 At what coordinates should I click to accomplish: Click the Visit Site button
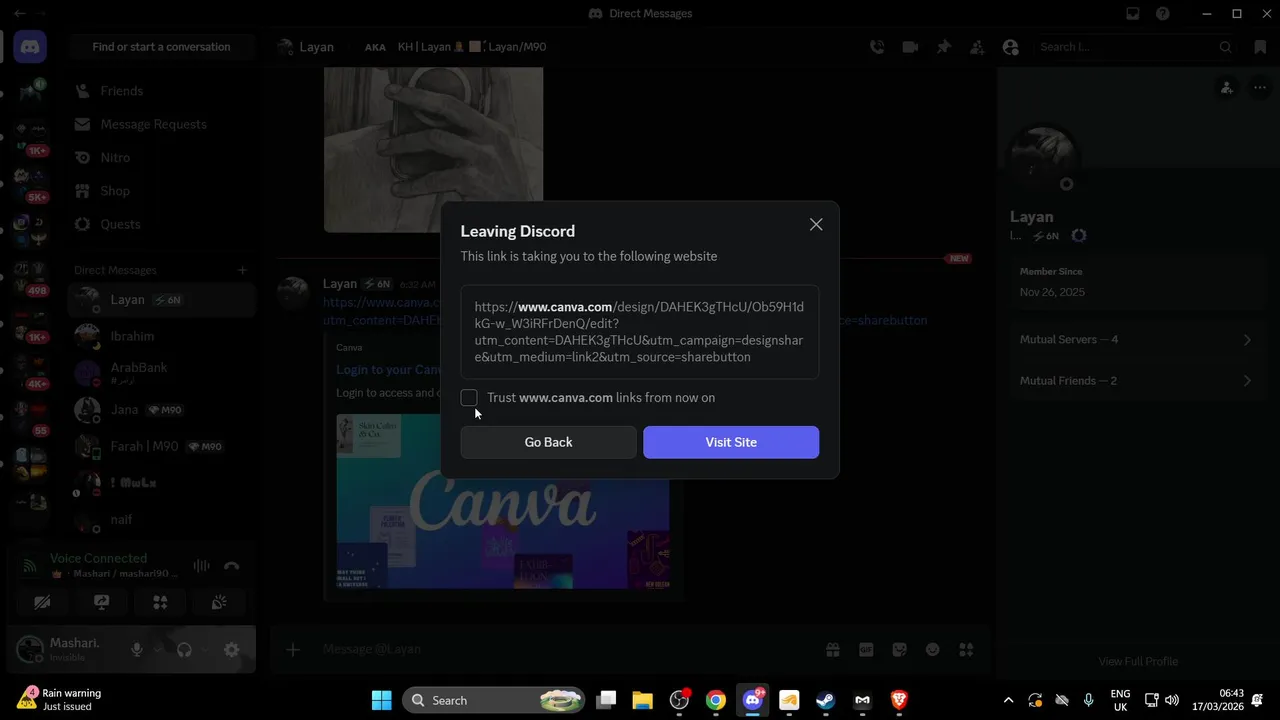(x=731, y=442)
